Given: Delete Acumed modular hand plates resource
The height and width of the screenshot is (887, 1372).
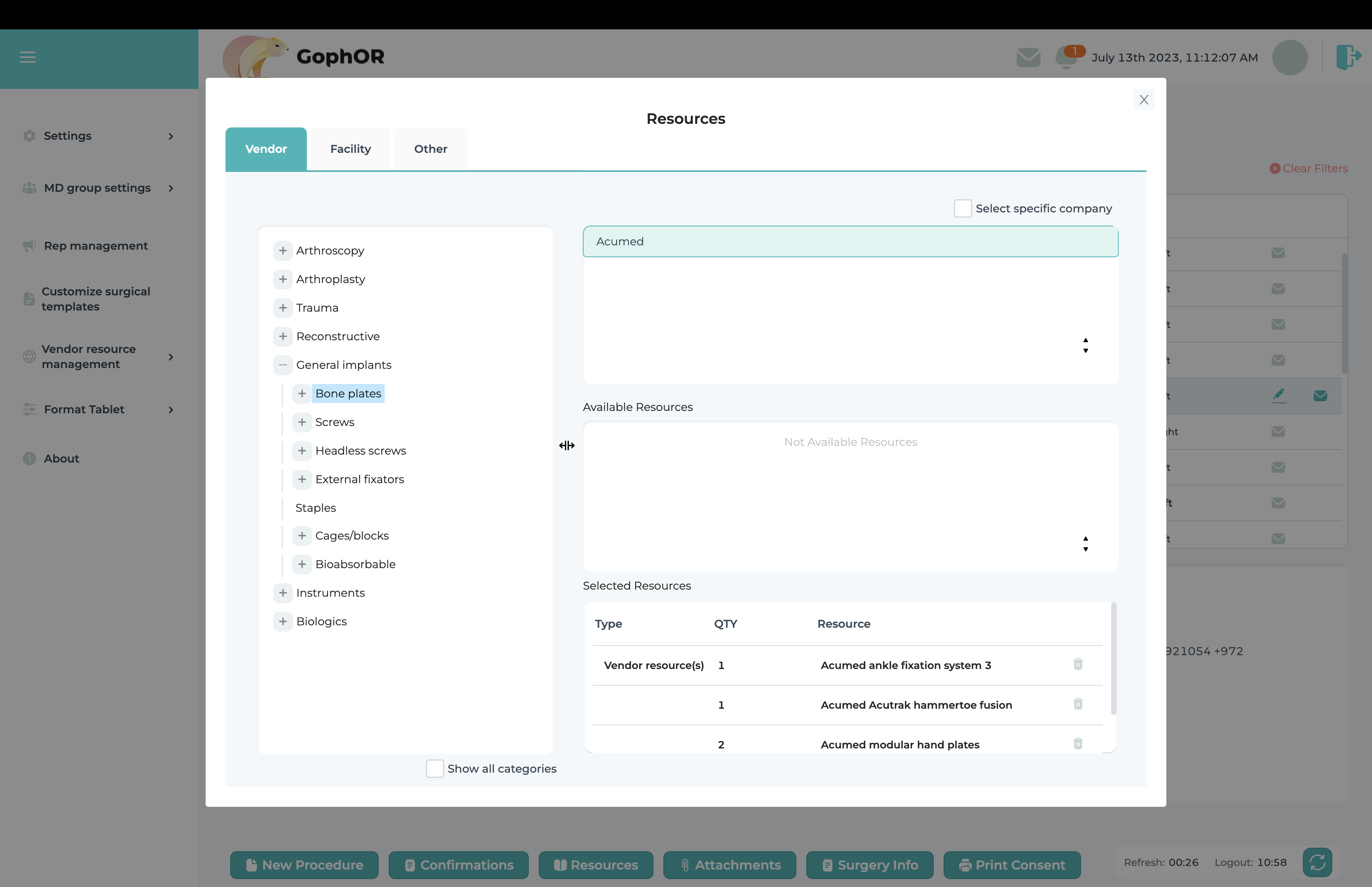Looking at the screenshot, I should (x=1078, y=744).
